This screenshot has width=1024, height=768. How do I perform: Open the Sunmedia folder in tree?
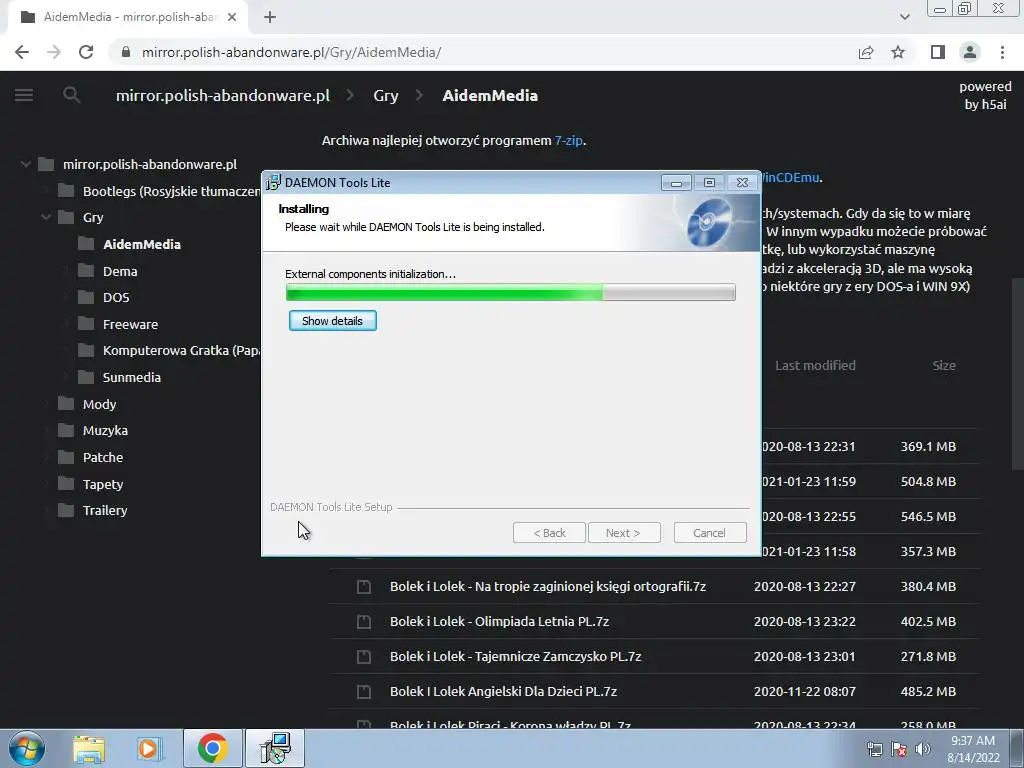click(131, 377)
